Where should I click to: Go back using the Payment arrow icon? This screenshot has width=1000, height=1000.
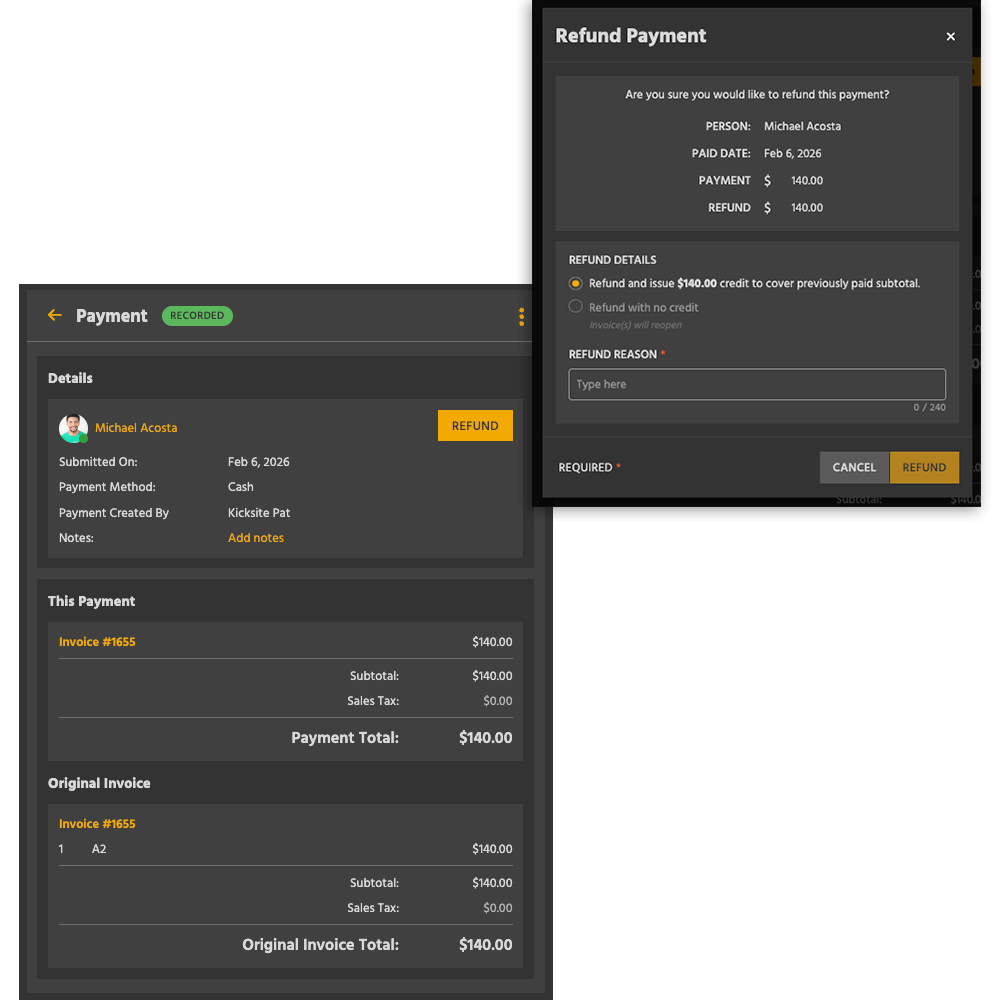[55, 315]
